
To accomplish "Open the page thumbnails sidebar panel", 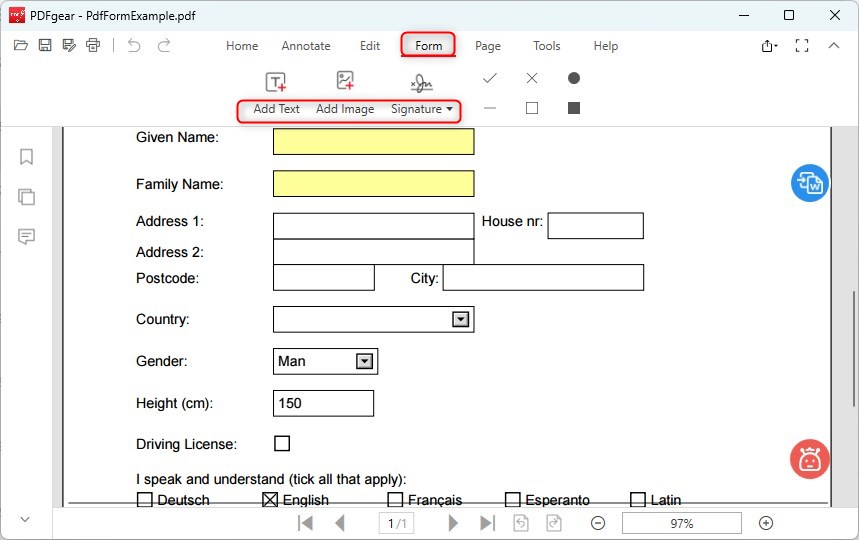I will pos(26,197).
